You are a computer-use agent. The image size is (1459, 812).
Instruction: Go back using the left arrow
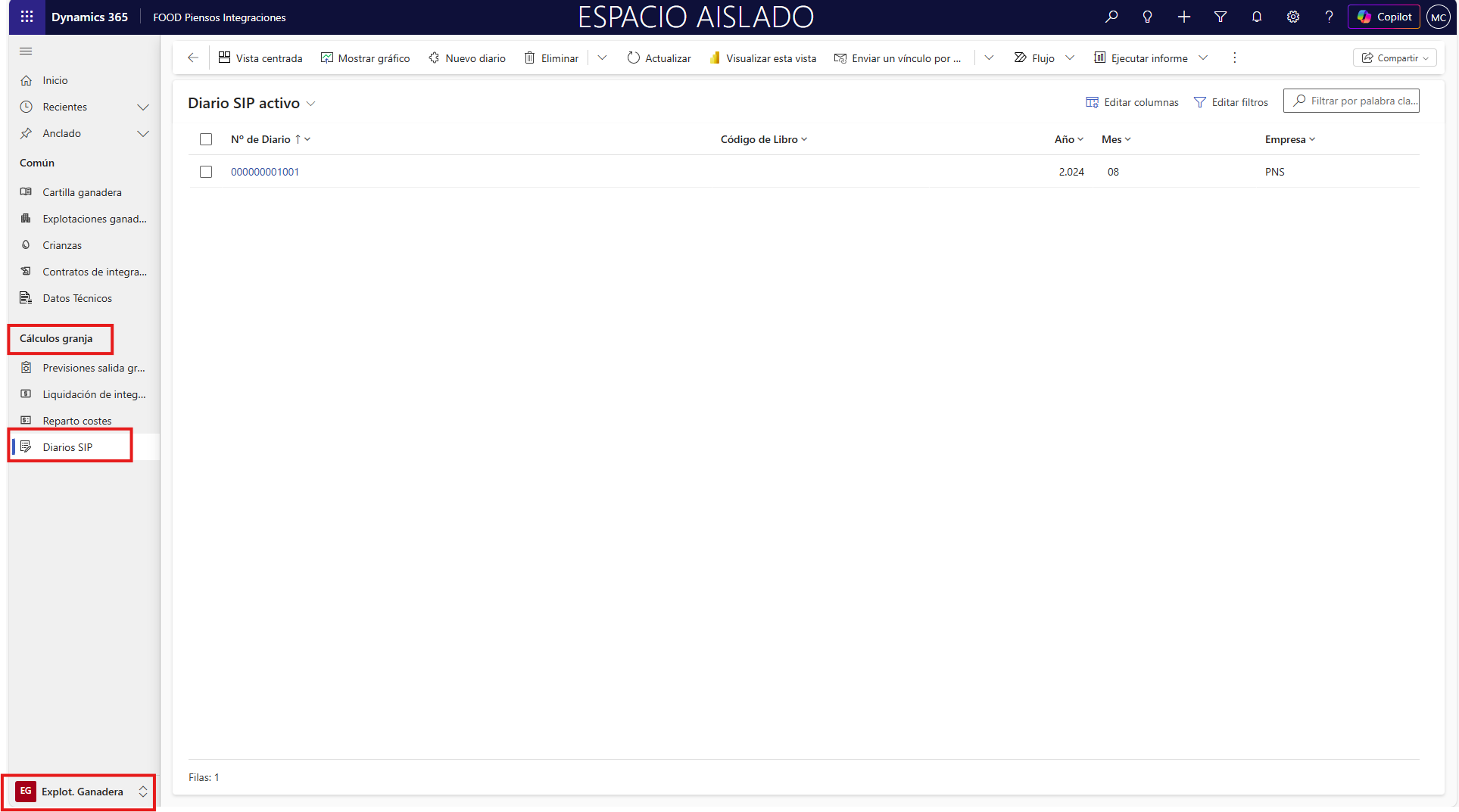(193, 58)
